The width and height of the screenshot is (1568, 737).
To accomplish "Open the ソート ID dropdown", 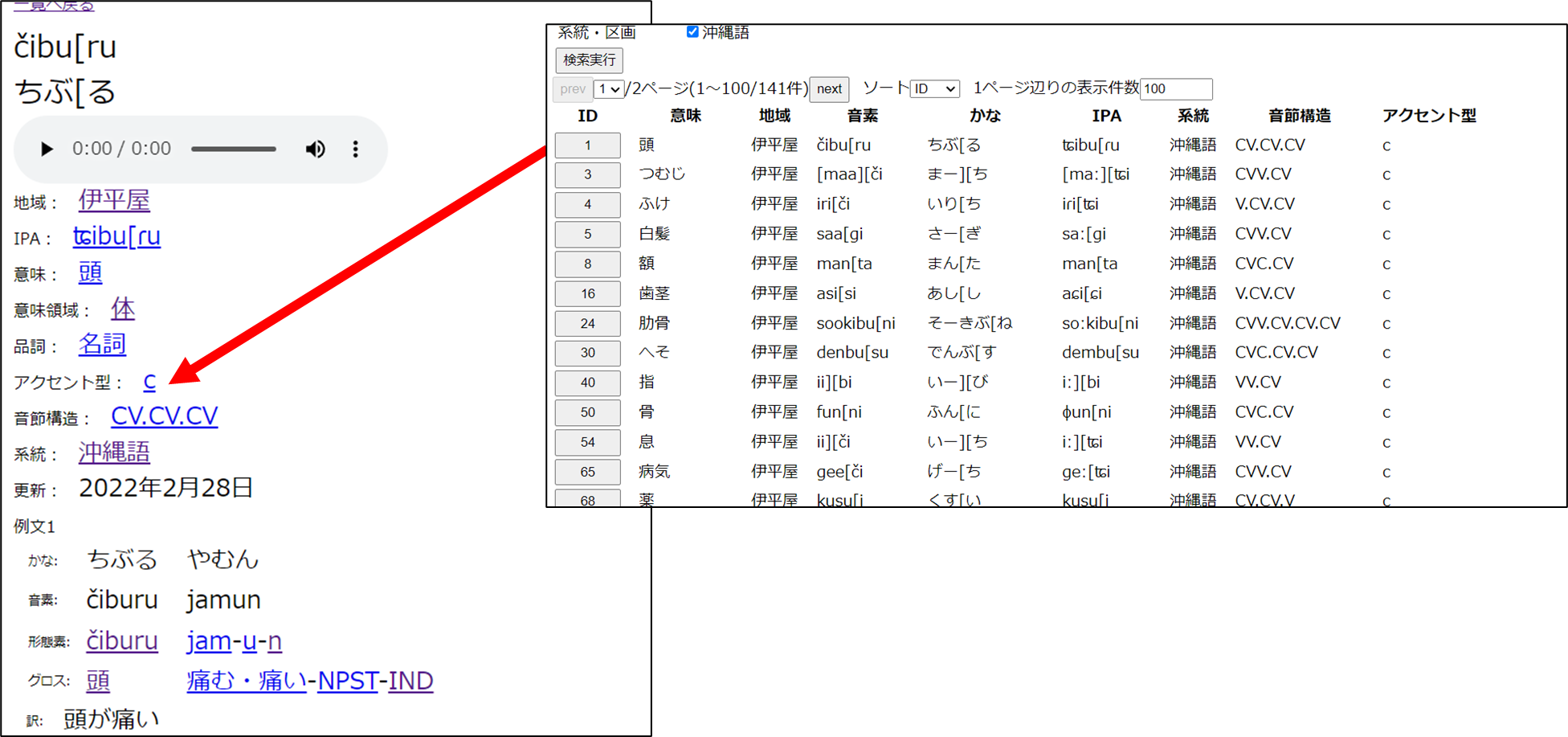I will tap(934, 89).
